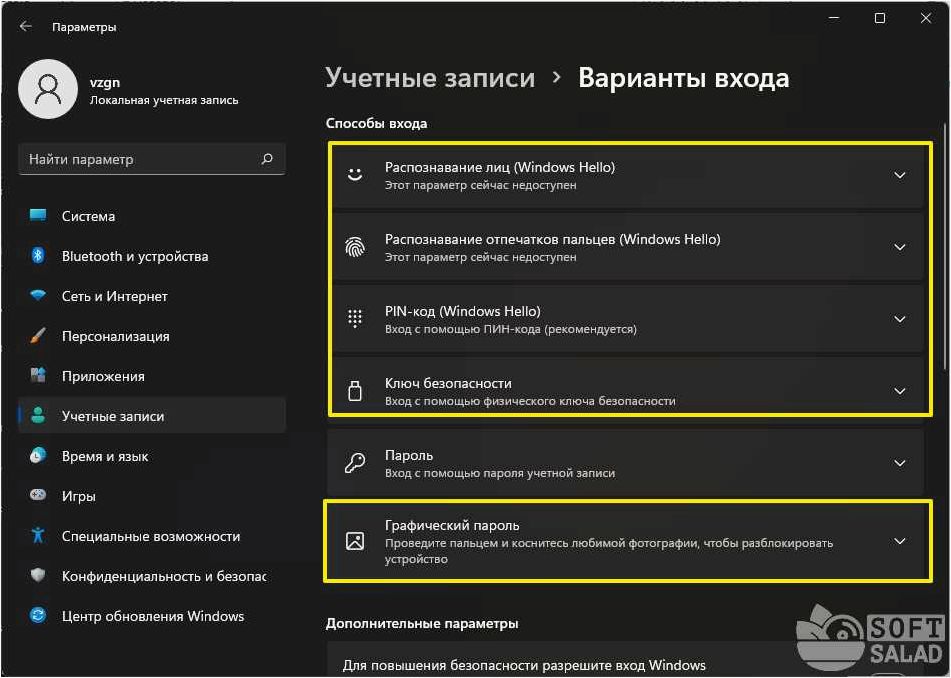951x678 pixels.
Task: Click the Ключ безопасности USB key icon
Action: (x=355, y=391)
